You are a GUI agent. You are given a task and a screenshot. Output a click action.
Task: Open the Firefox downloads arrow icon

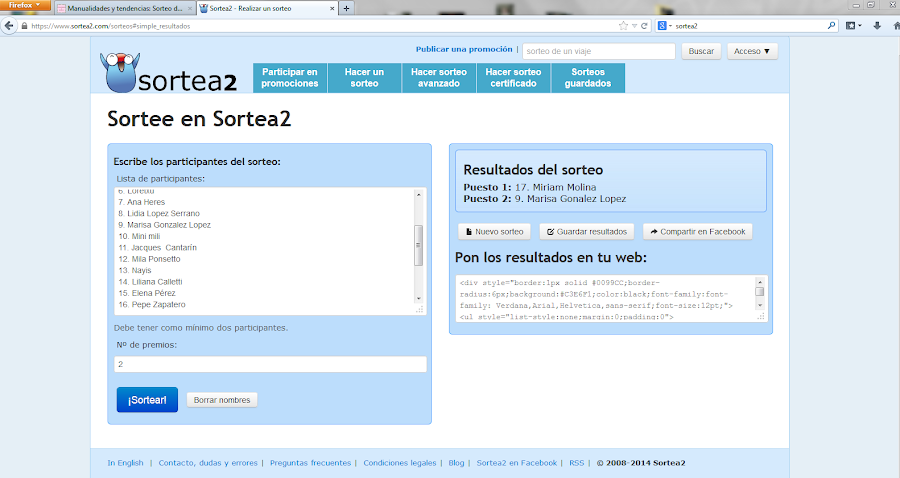coord(877,26)
